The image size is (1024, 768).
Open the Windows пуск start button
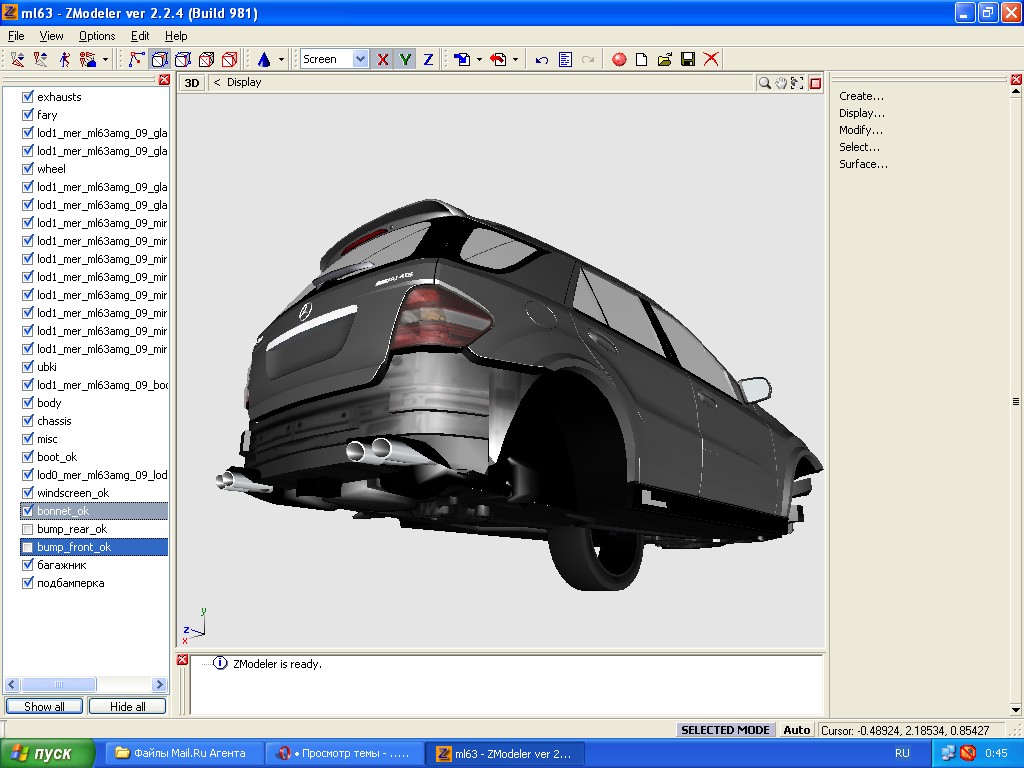click(x=47, y=754)
